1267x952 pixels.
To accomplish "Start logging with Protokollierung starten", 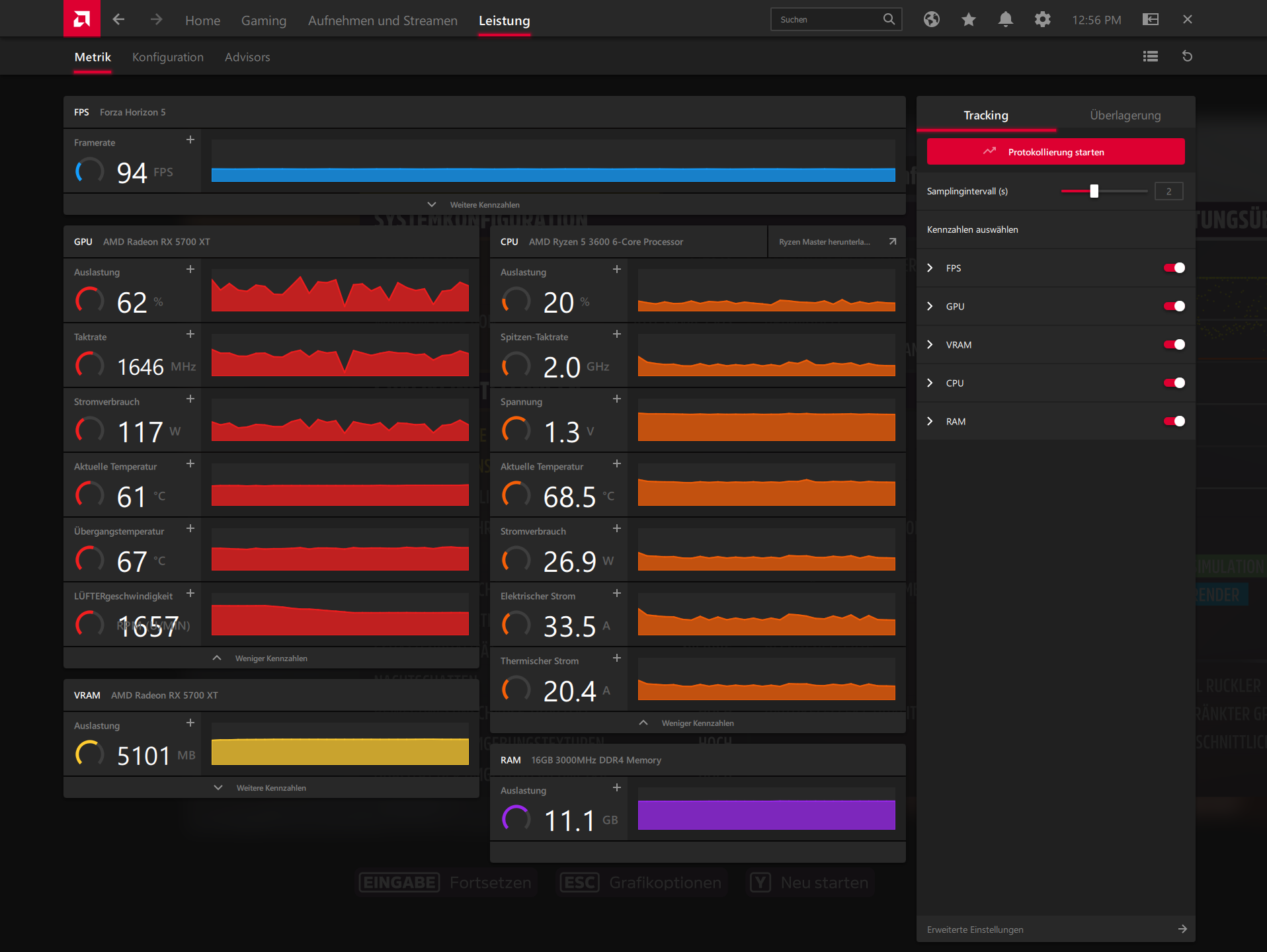I will (x=1056, y=152).
